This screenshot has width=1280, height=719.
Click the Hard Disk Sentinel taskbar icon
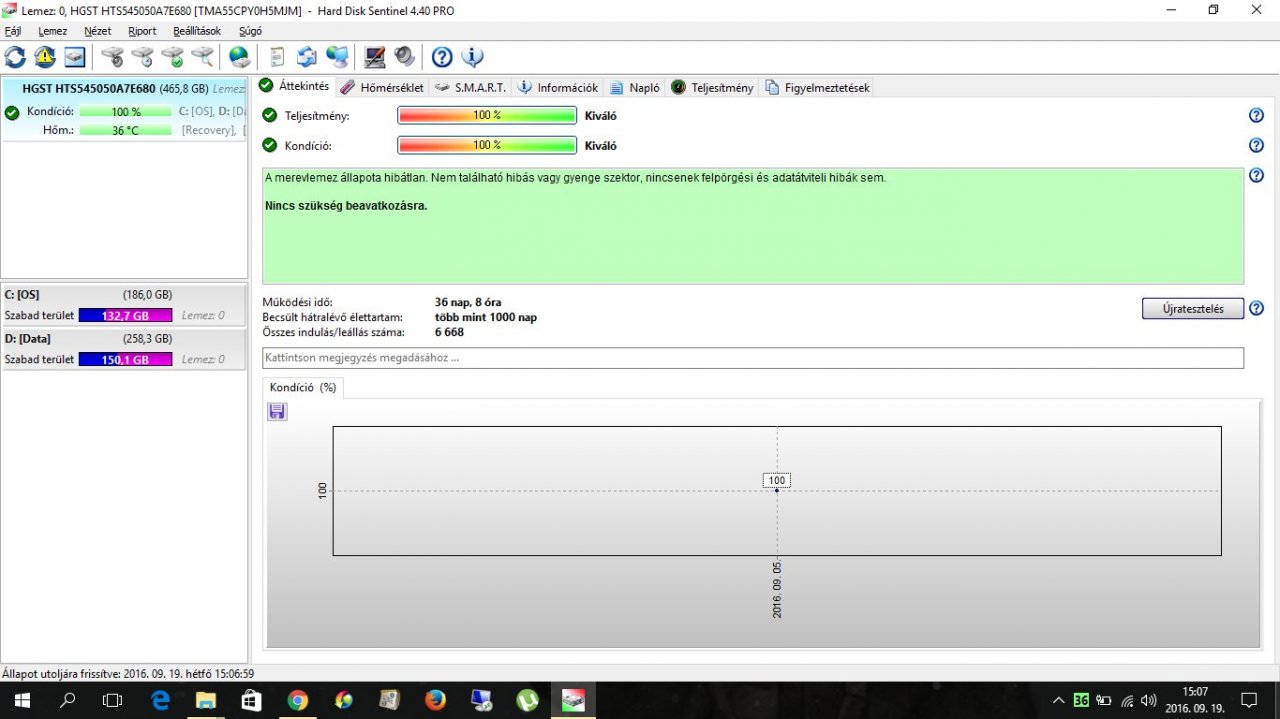pos(573,700)
